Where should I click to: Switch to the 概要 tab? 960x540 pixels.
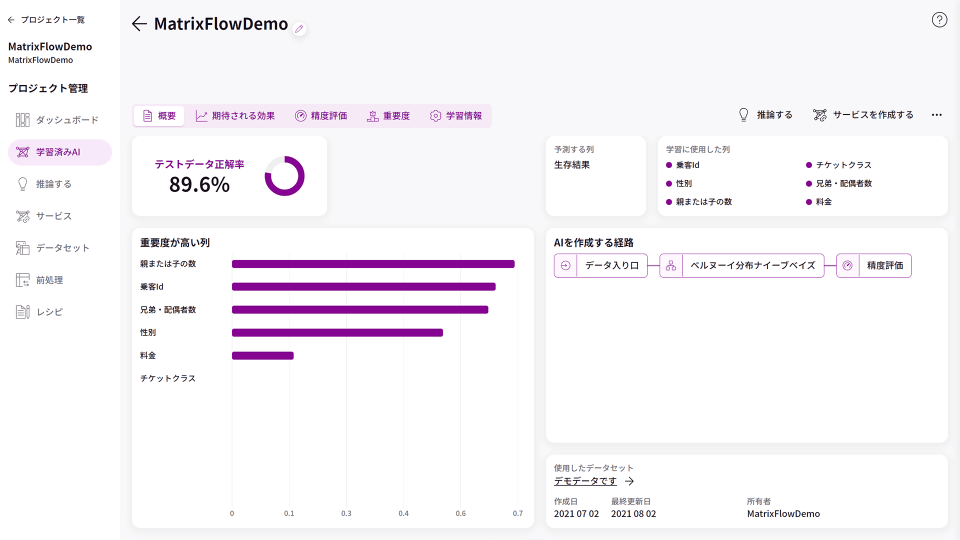click(x=159, y=116)
